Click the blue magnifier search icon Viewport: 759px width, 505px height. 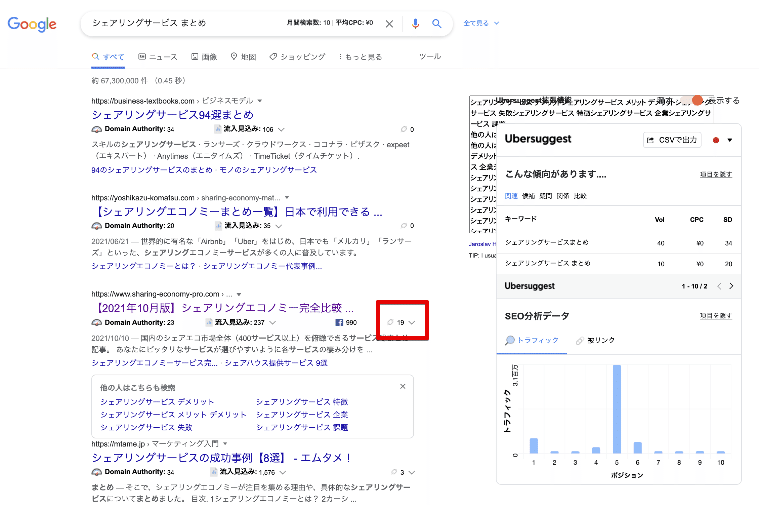[x=437, y=23]
